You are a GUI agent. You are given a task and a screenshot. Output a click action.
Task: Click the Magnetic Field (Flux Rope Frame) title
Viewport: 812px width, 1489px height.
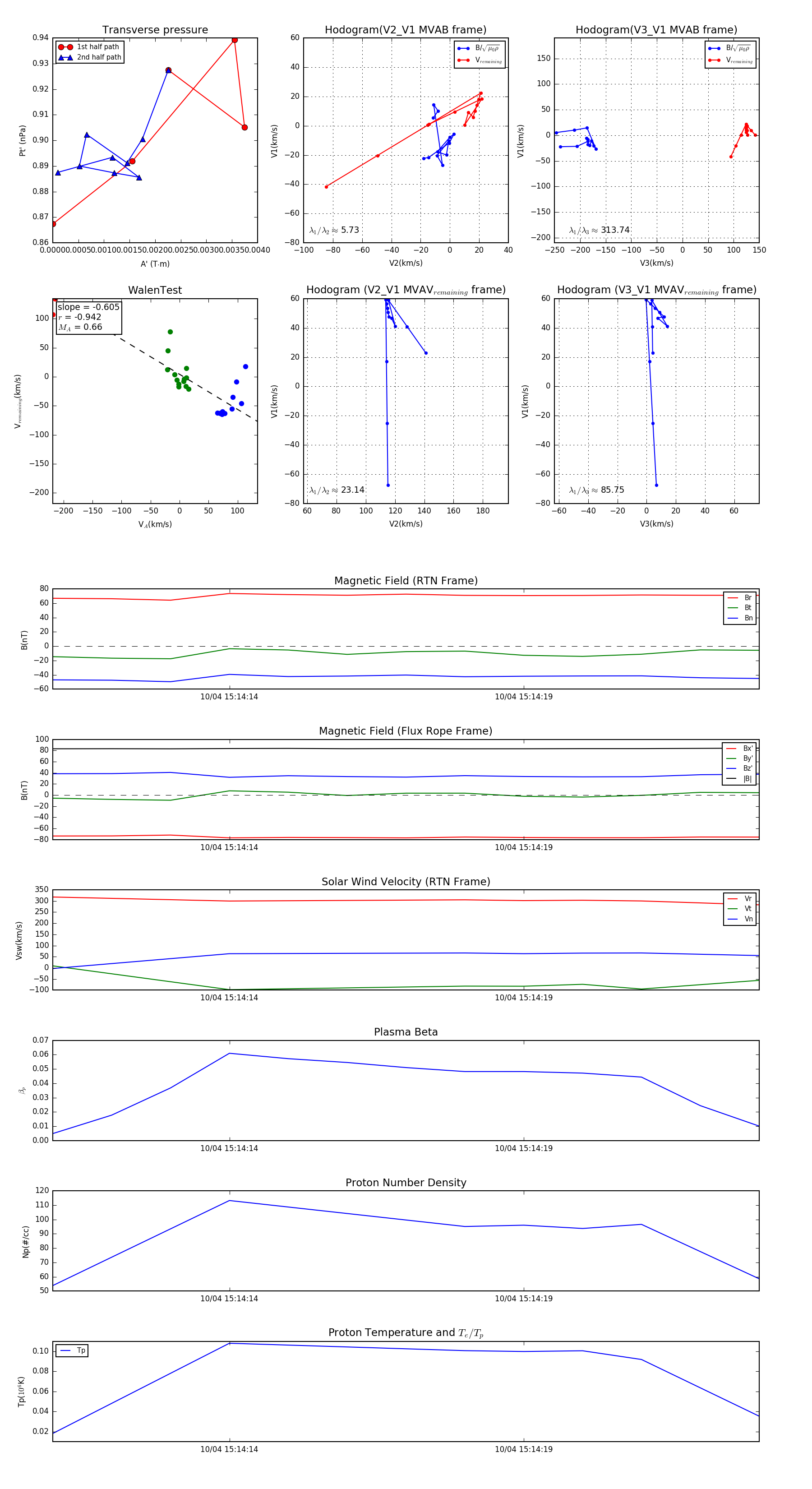pyautogui.click(x=405, y=731)
